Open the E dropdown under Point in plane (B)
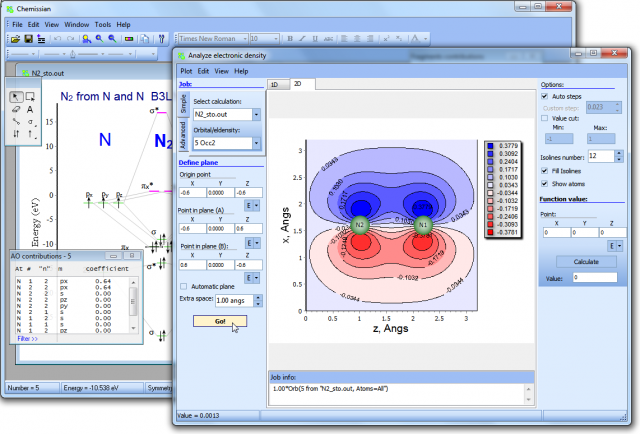Image resolution: width=640 pixels, height=434 pixels. pyautogui.click(x=252, y=278)
